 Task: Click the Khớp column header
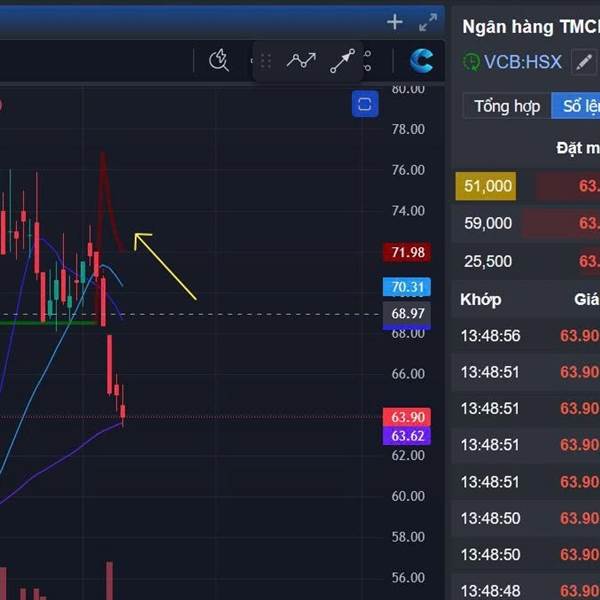[481, 300]
